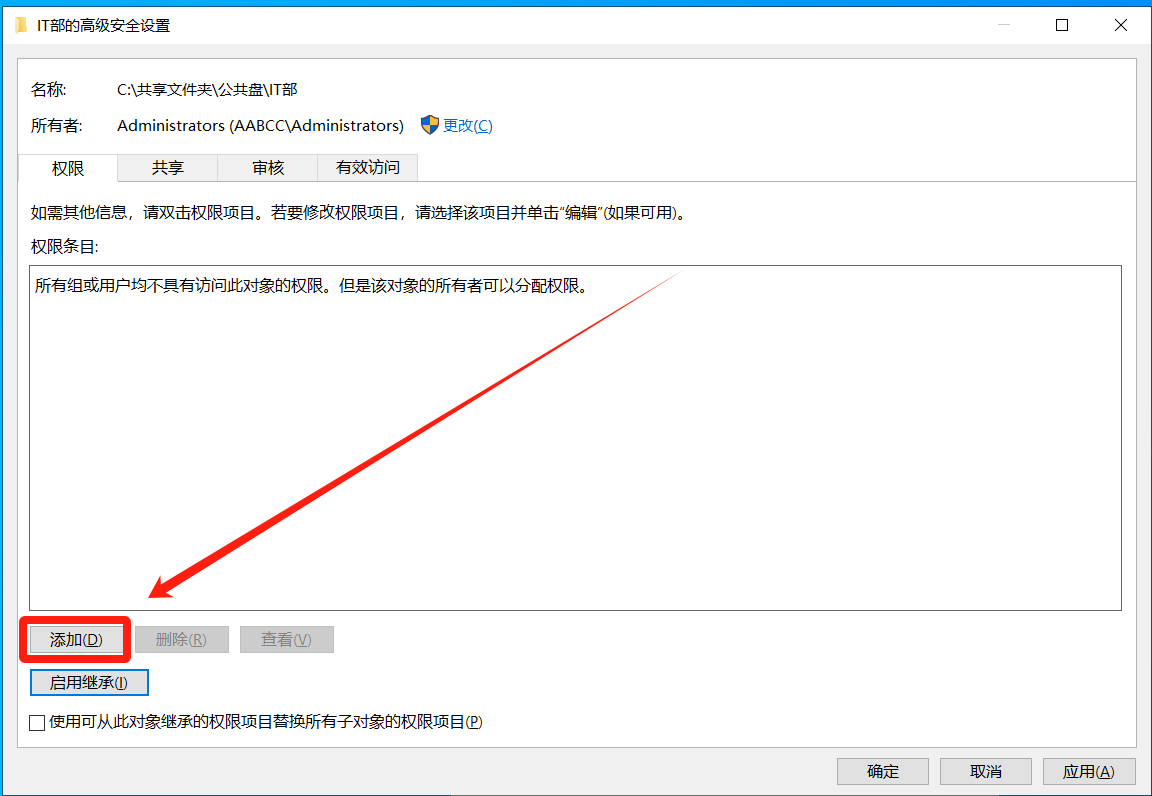The height and width of the screenshot is (796, 1152).
Task: Click the greyed-out 查看(V) button
Action: tap(286, 640)
